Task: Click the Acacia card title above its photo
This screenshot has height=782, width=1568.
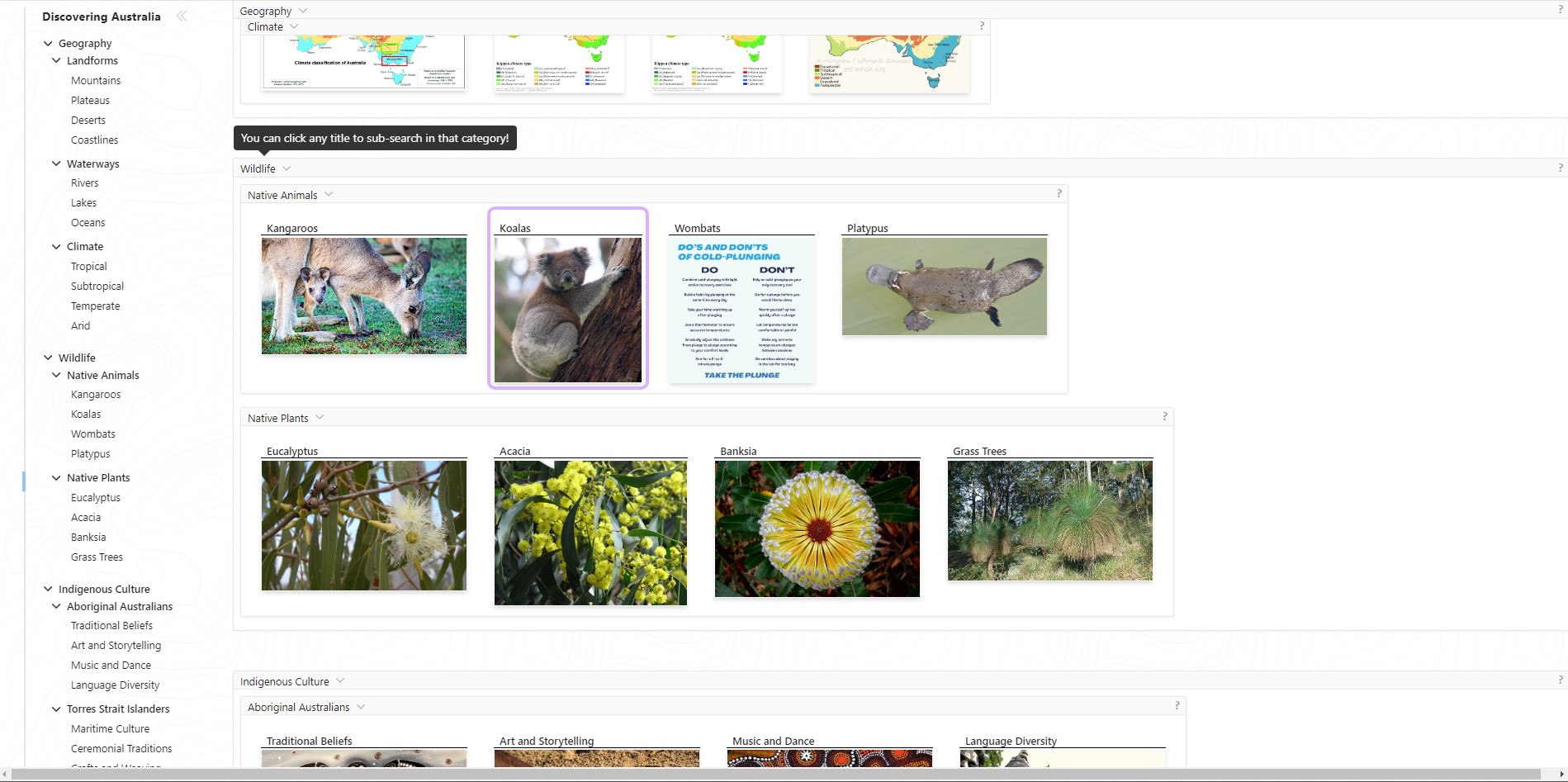Action: point(515,451)
